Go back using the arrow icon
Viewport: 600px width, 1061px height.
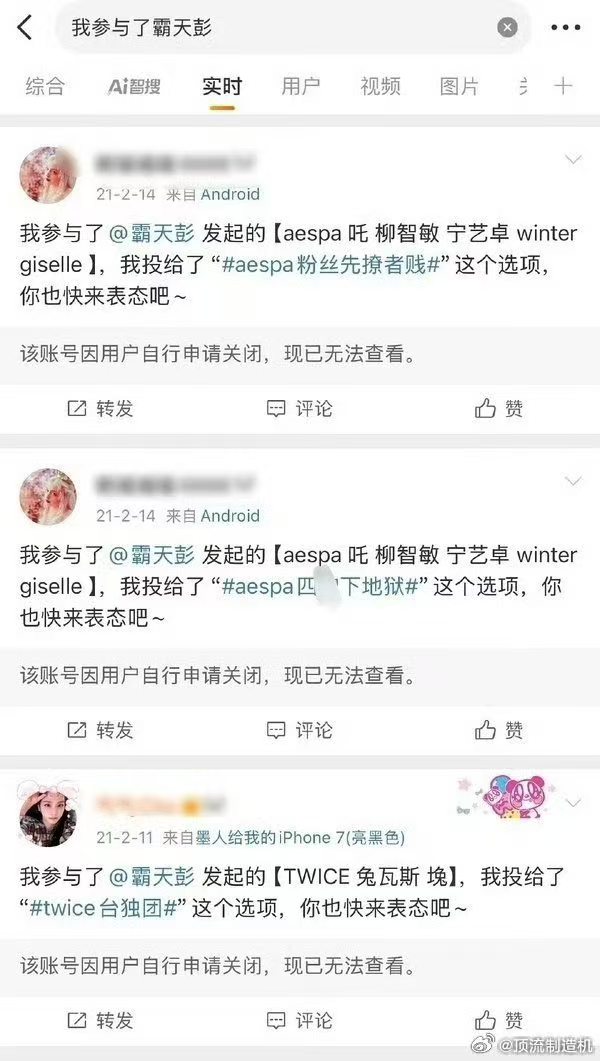click(x=24, y=28)
